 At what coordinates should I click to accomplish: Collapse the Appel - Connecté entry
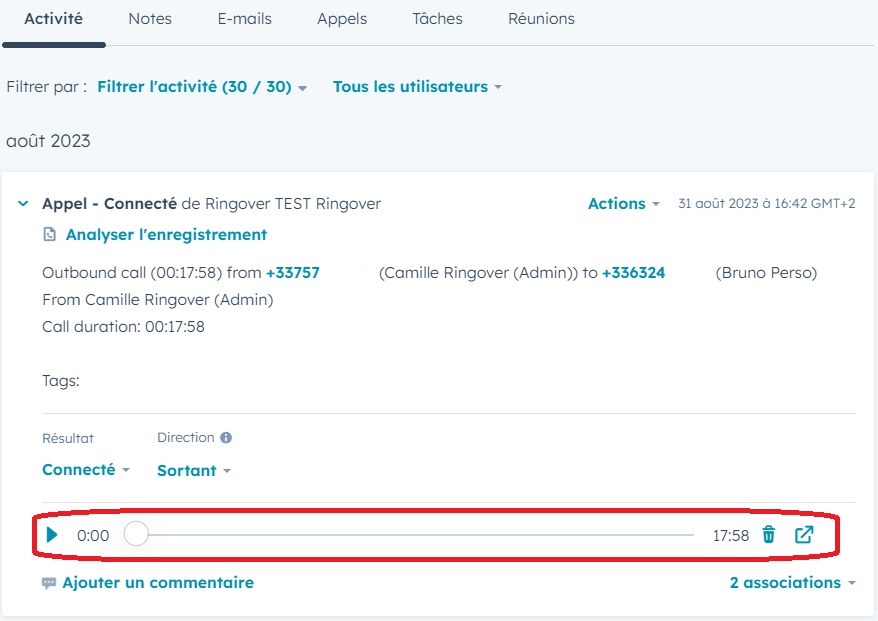[x=23, y=203]
